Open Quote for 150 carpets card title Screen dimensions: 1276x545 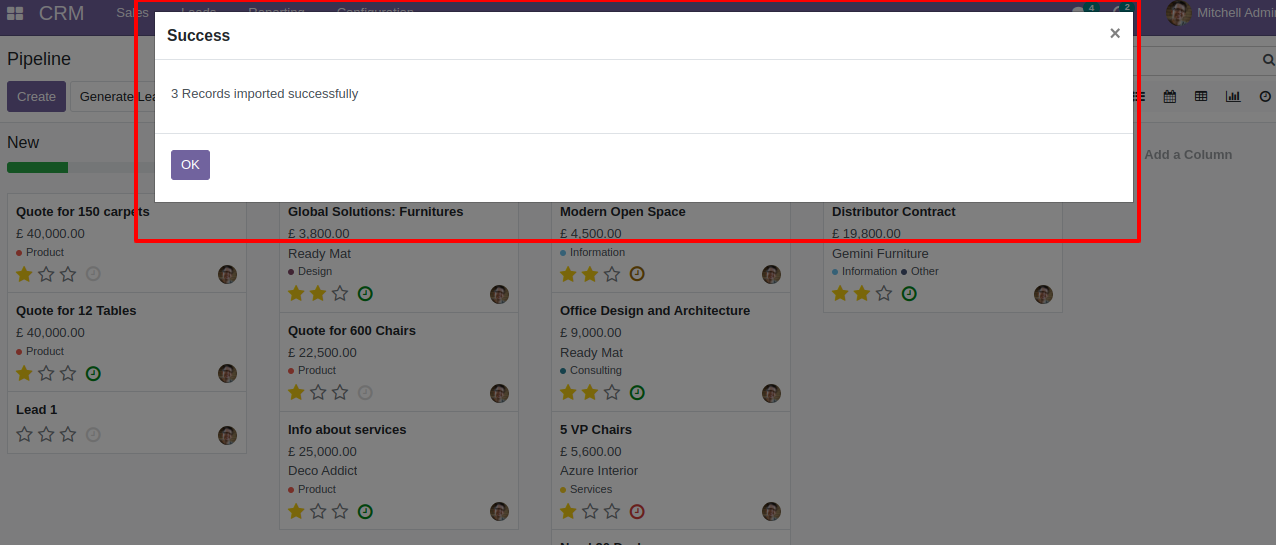click(83, 212)
